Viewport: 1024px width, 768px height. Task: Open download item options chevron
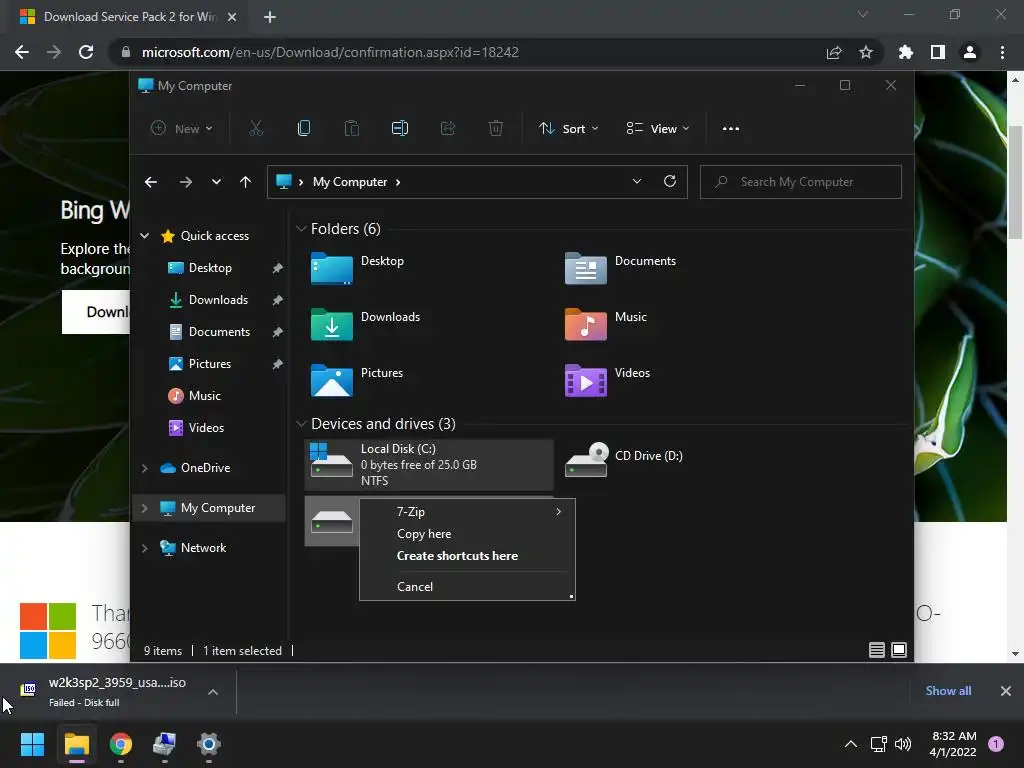pos(213,692)
